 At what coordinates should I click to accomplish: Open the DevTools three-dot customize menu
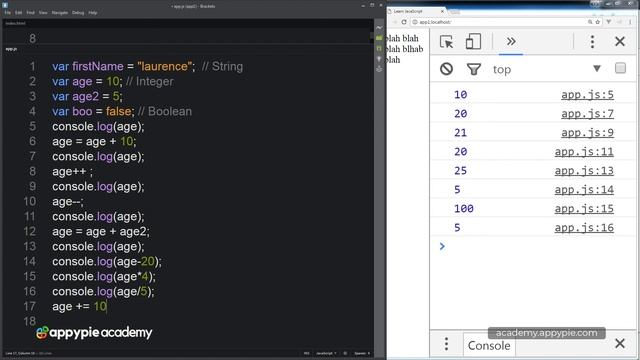592,42
